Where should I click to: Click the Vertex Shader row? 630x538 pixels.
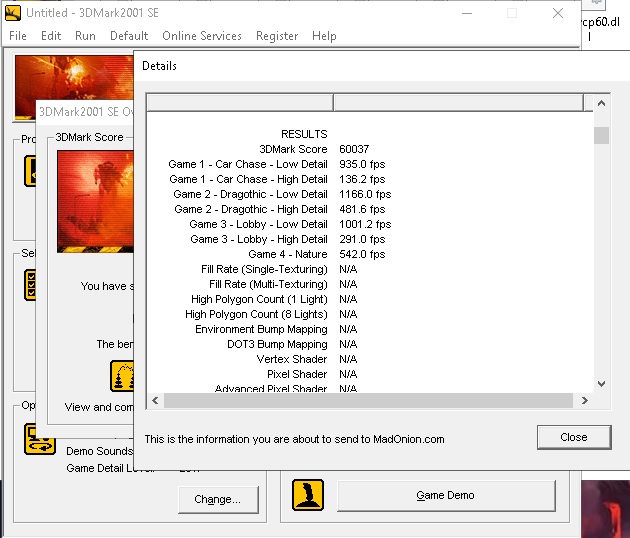307,359
